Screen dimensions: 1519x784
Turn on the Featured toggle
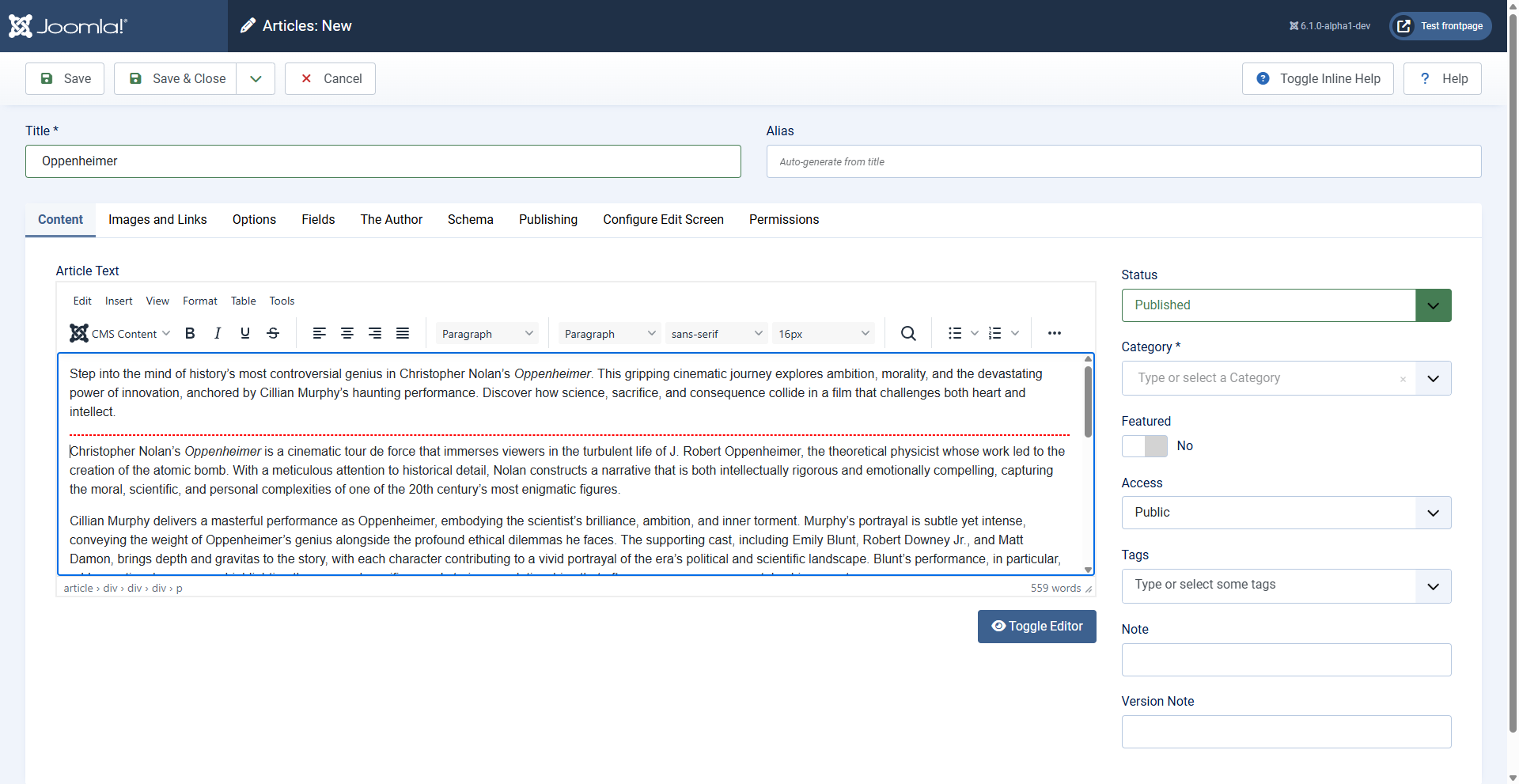pos(1144,446)
